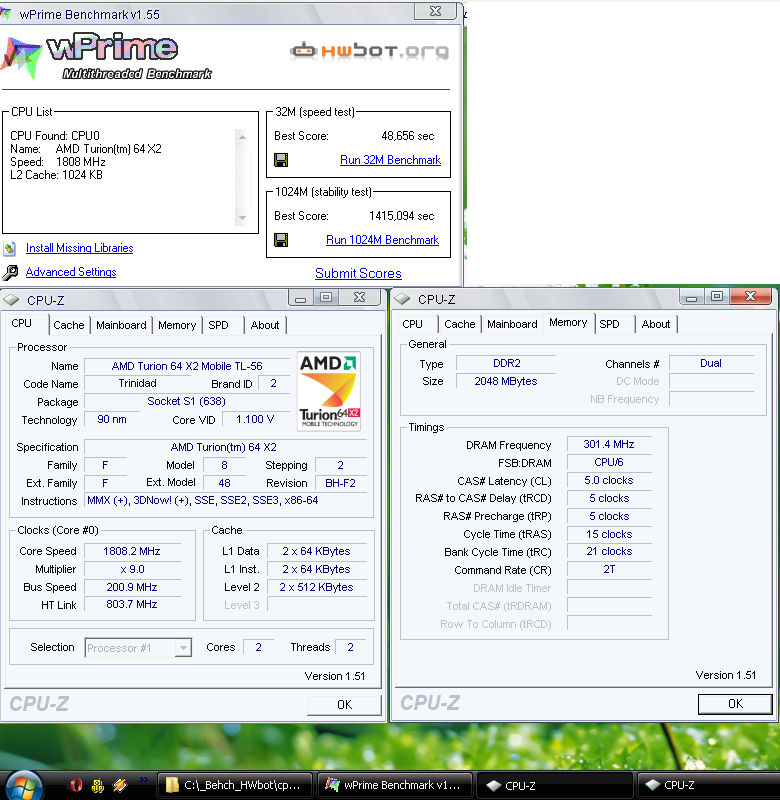Click the Bus Speed value 200.9 MHz
Image resolution: width=780 pixels, height=800 pixels.
click(132, 587)
